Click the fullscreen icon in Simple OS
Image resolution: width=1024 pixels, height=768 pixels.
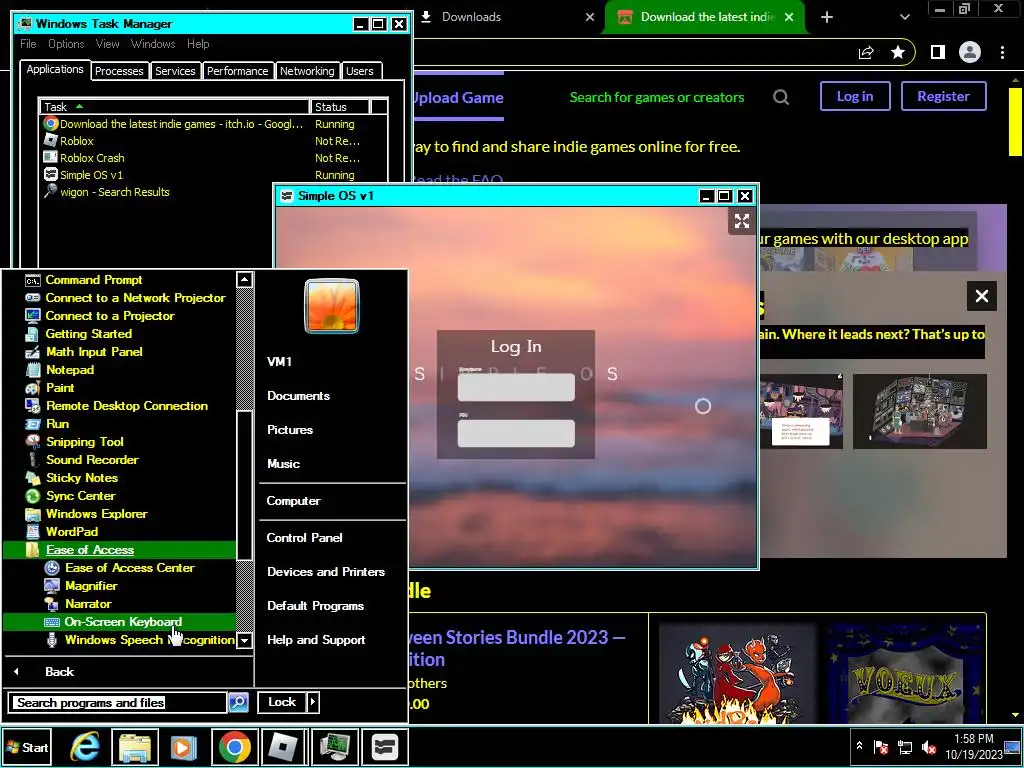tap(742, 221)
